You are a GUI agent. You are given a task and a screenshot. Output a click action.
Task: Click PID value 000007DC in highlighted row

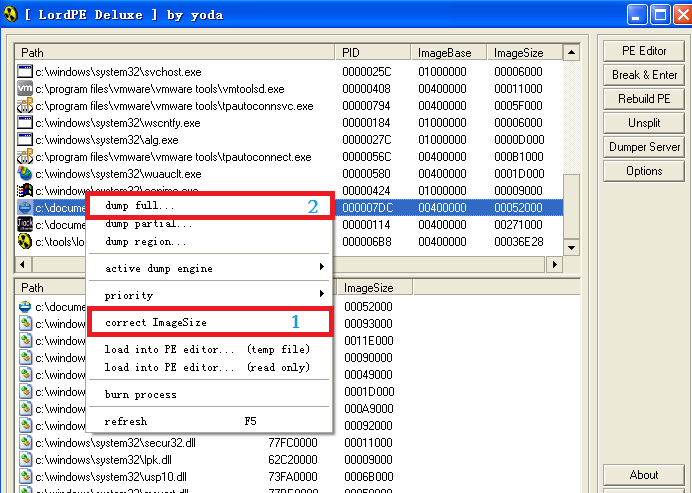(x=368, y=207)
